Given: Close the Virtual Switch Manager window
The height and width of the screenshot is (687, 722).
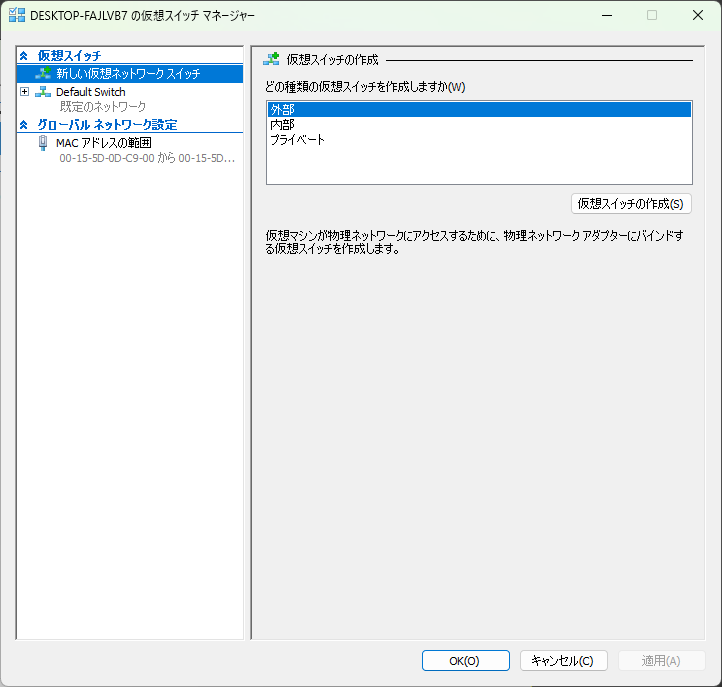Looking at the screenshot, I should (x=698, y=15).
